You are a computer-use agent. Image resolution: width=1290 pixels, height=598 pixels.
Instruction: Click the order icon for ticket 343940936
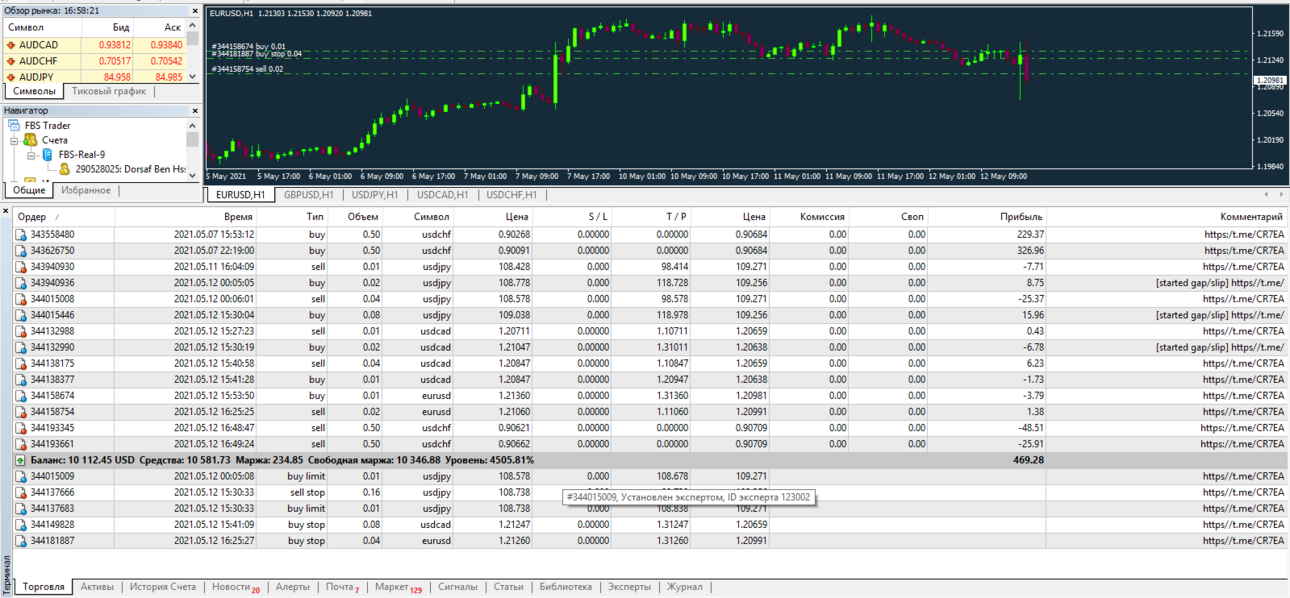(x=22, y=283)
